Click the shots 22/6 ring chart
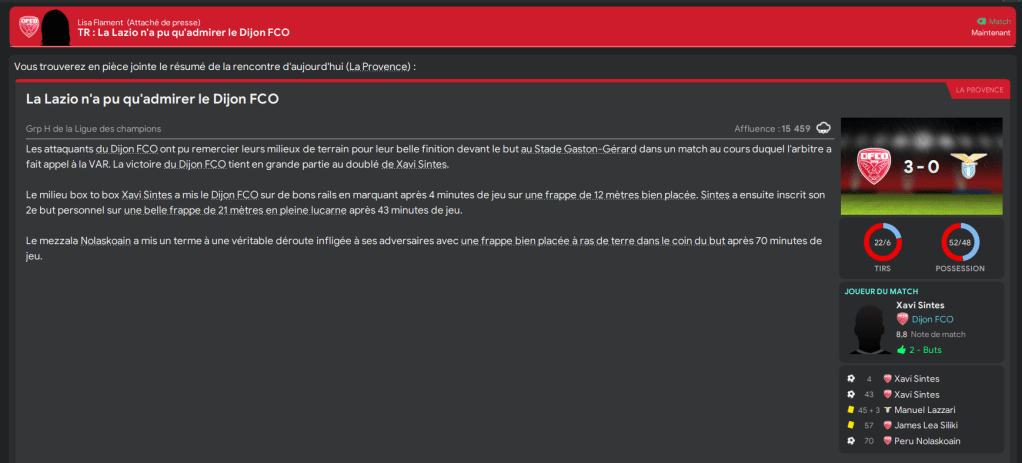The image size is (1022, 463). pyautogui.click(x=881, y=243)
